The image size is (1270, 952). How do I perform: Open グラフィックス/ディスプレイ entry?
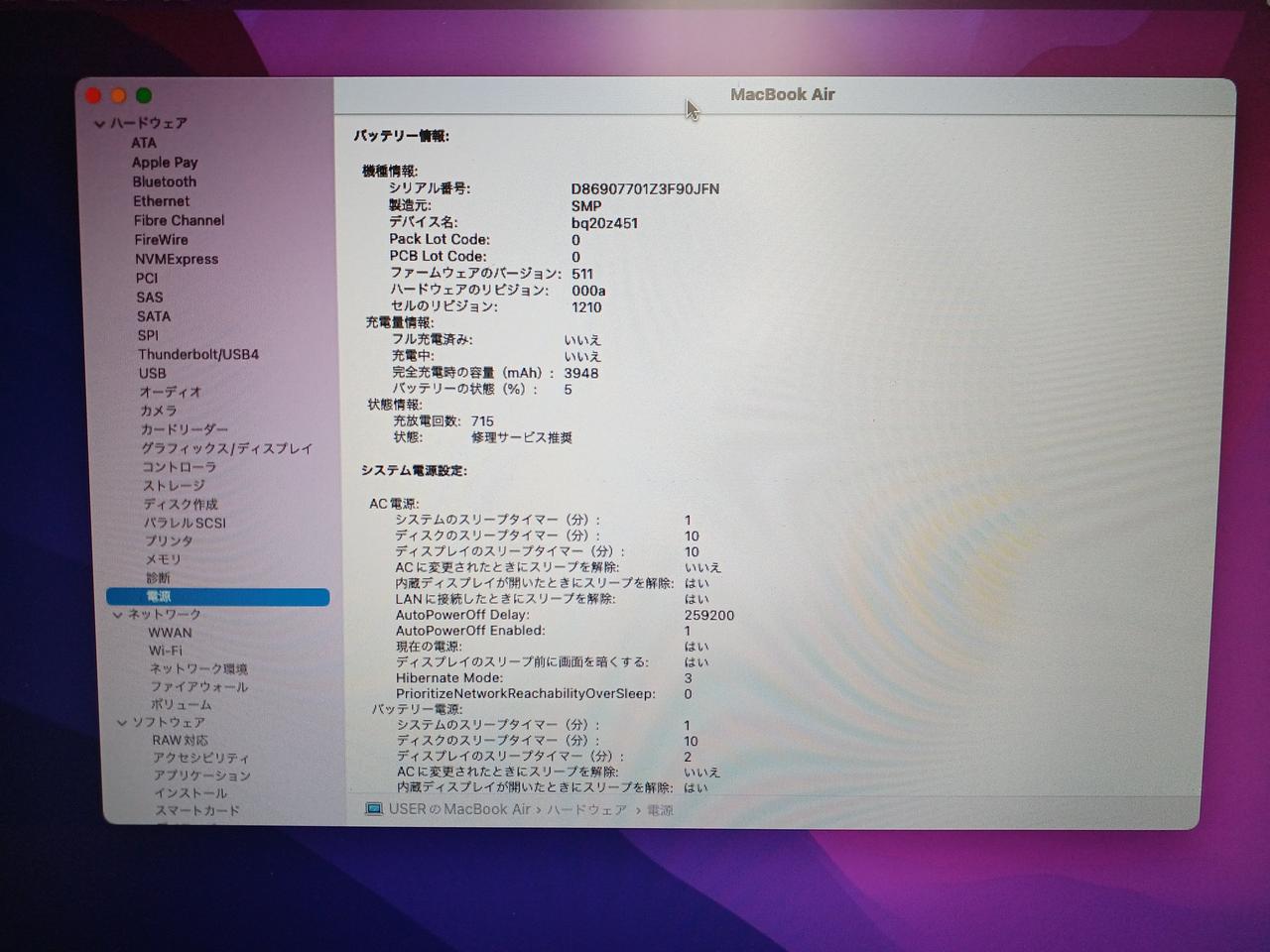(x=227, y=448)
